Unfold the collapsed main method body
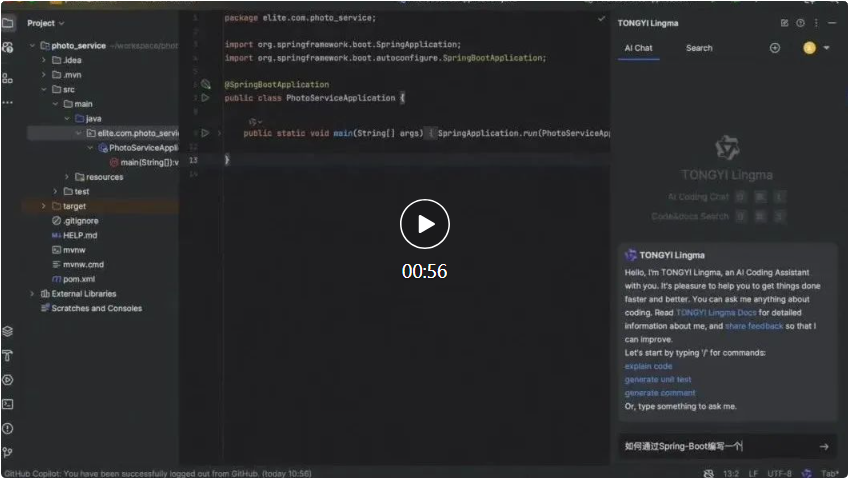Viewport: 849px width, 479px height. click(x=219, y=133)
